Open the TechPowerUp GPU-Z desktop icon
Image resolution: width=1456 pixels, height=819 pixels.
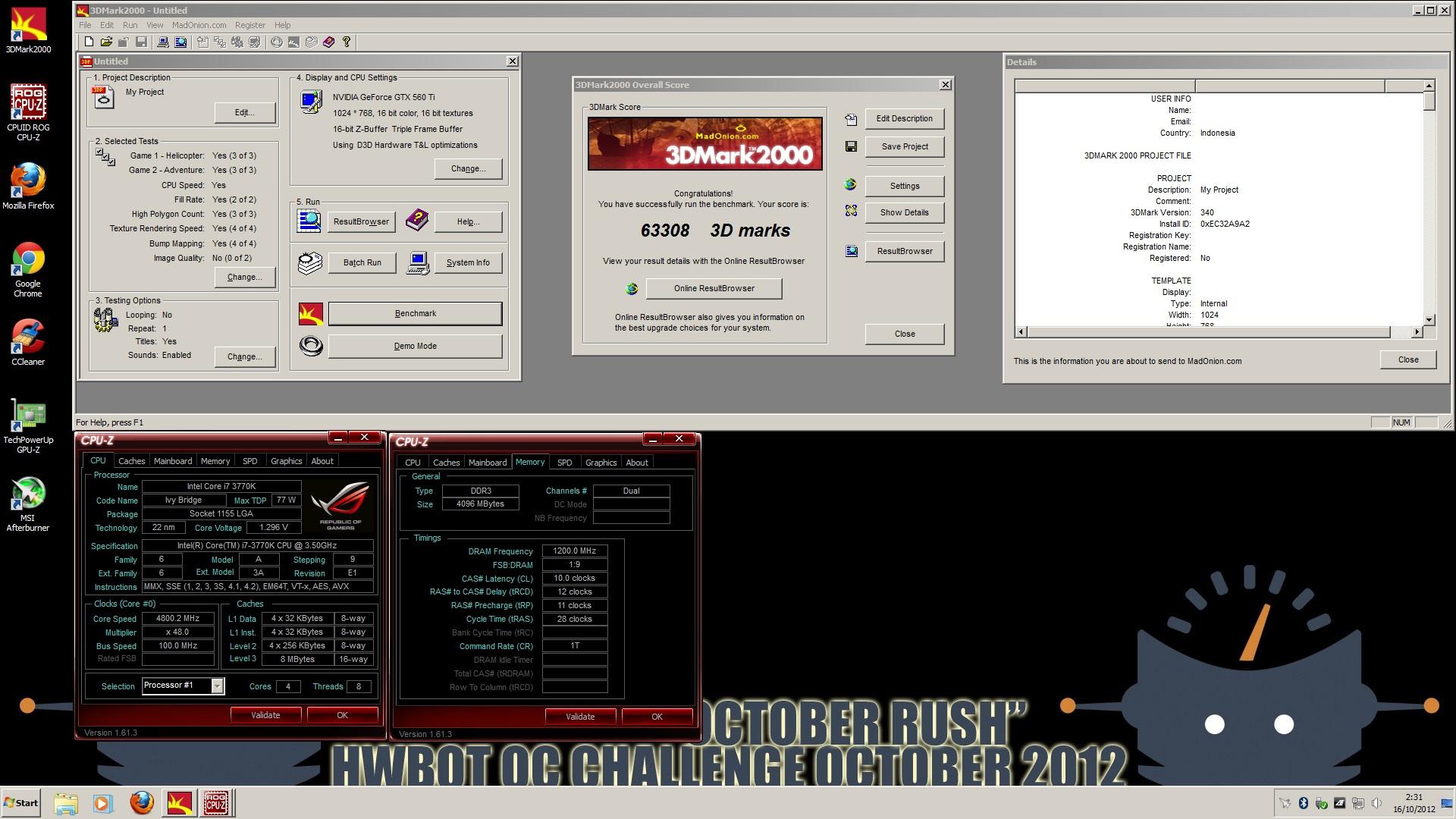point(28,426)
